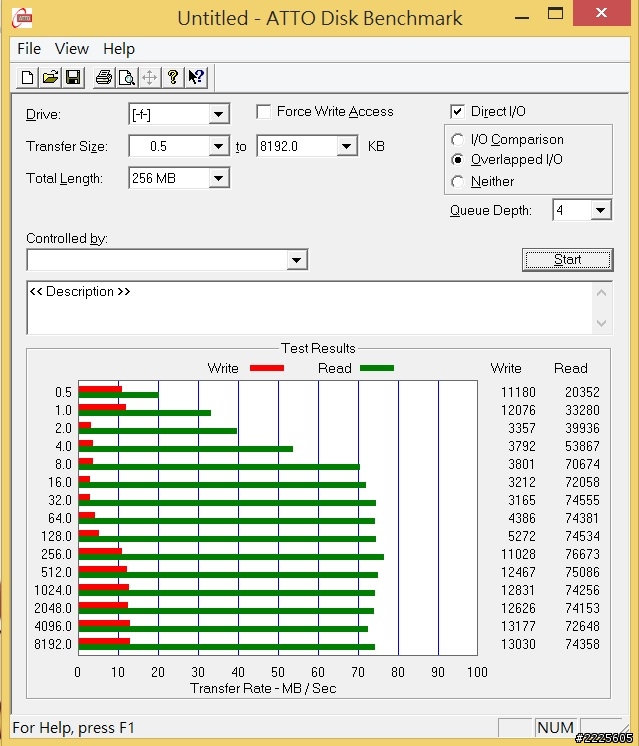The image size is (639, 746).
Task: Open the File menu
Action: pos(29,49)
